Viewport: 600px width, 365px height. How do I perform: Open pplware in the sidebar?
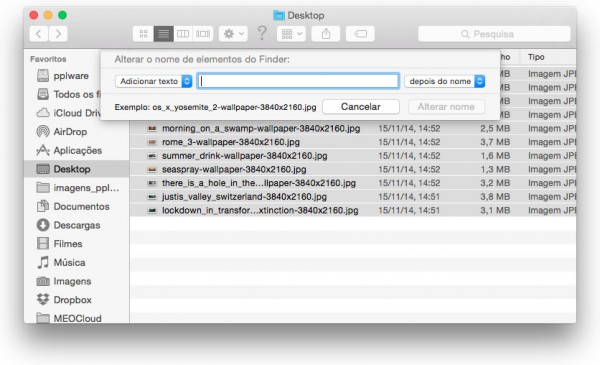click(x=71, y=76)
